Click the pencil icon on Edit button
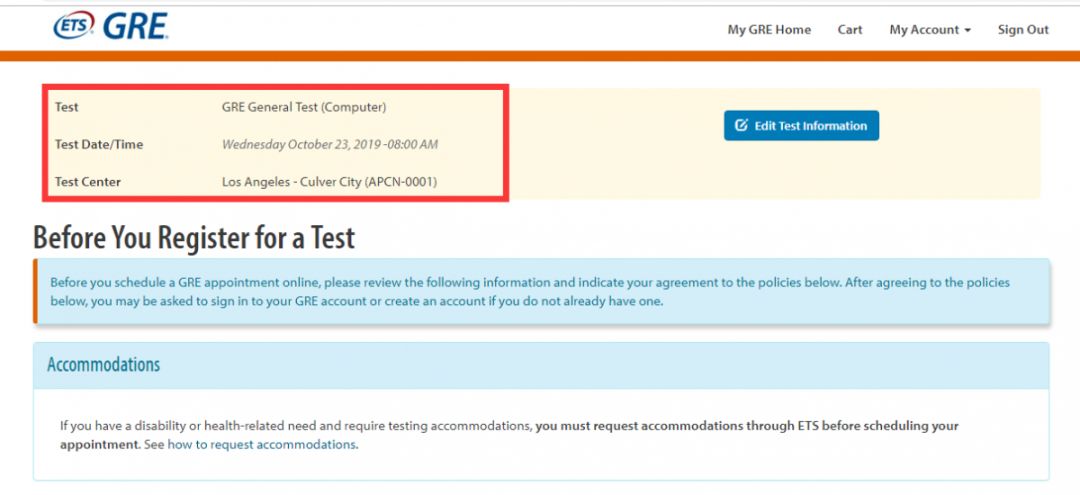The height and width of the screenshot is (495, 1080). 741,125
